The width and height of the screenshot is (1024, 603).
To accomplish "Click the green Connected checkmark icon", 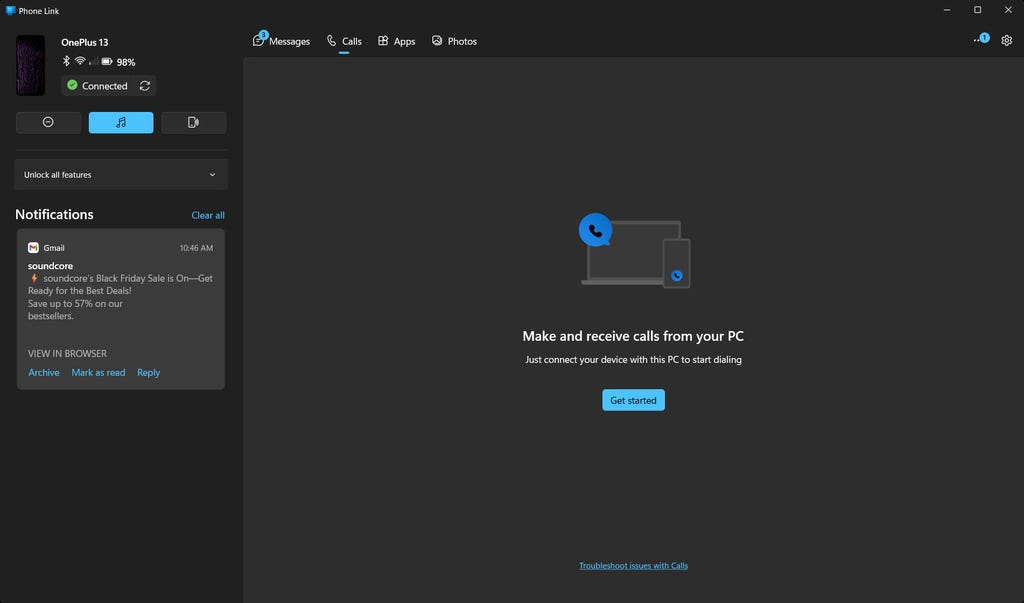I will (x=72, y=86).
